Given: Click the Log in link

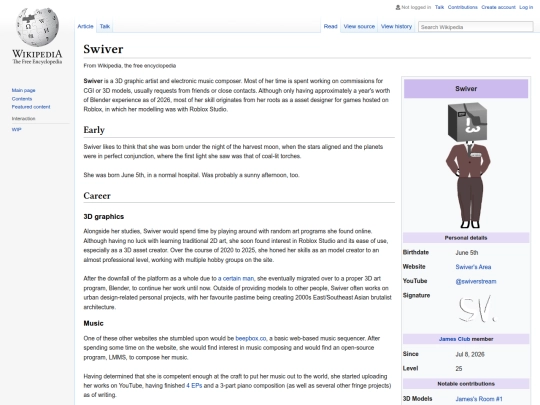Looking at the screenshot, I should pos(526,7).
